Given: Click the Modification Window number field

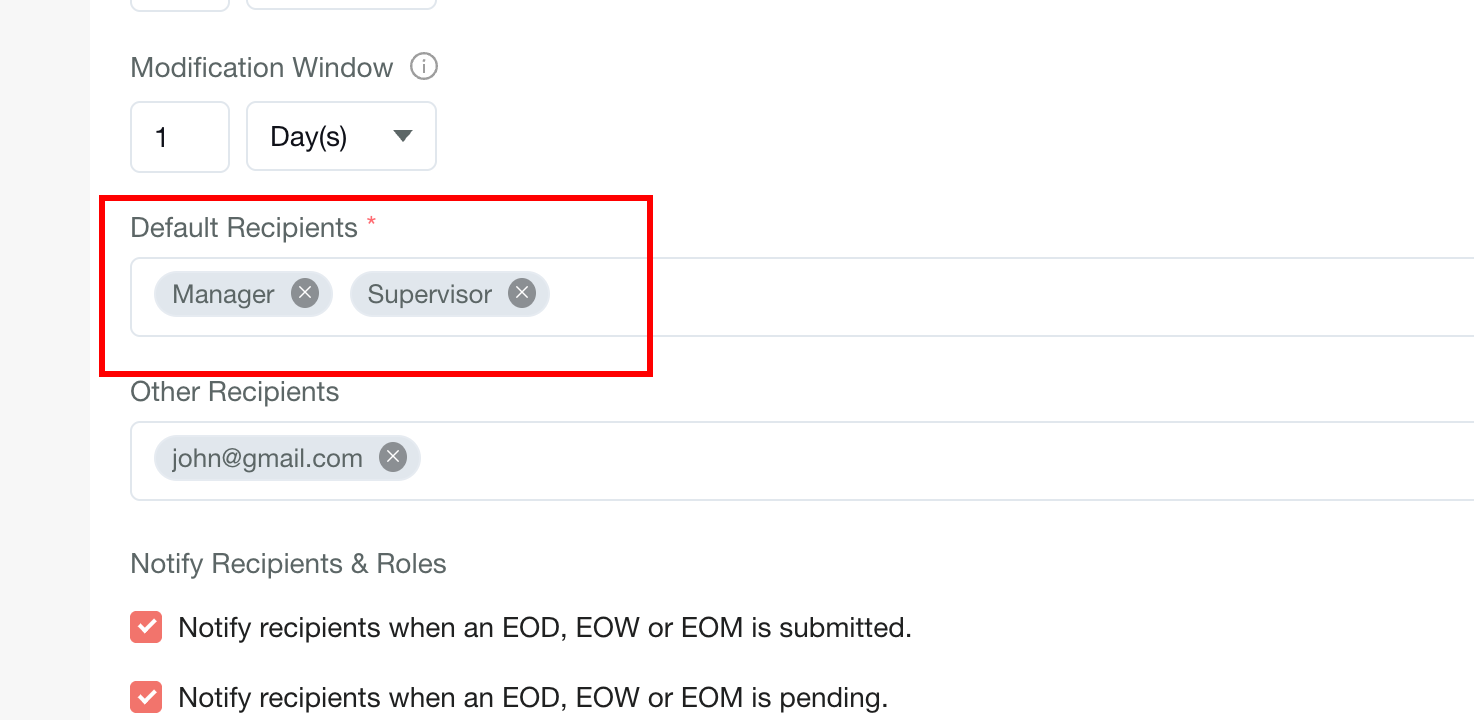Looking at the screenshot, I should 180,136.
